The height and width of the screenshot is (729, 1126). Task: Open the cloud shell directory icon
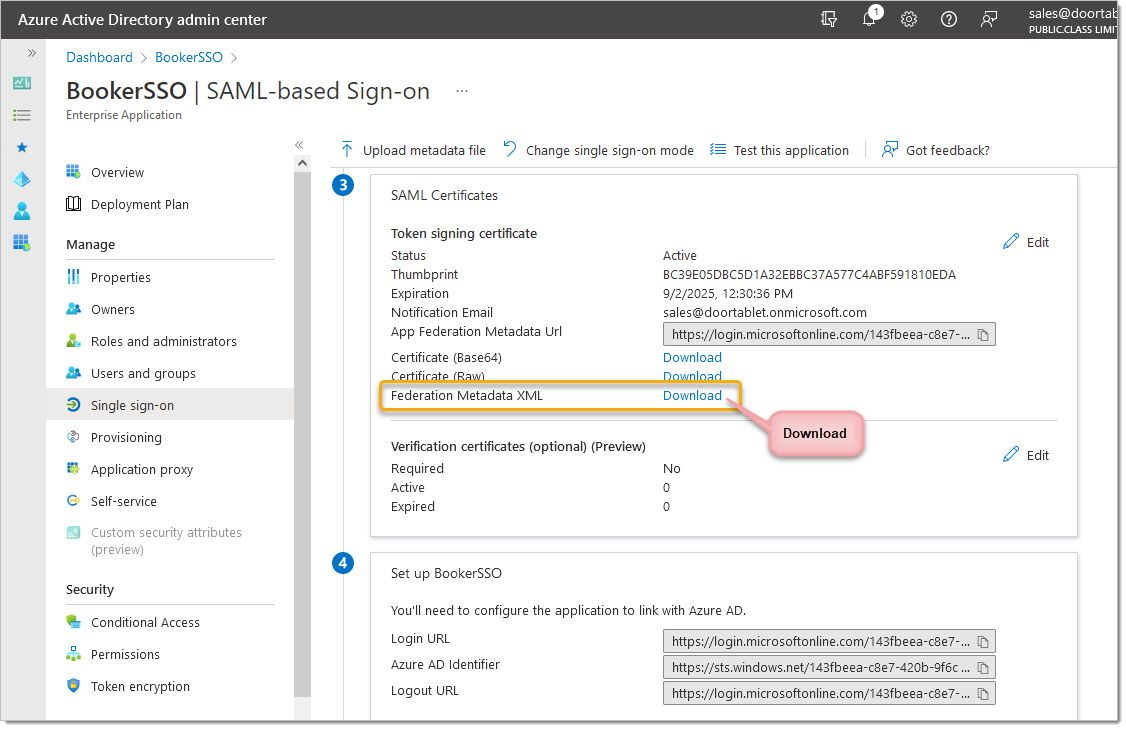(x=829, y=19)
